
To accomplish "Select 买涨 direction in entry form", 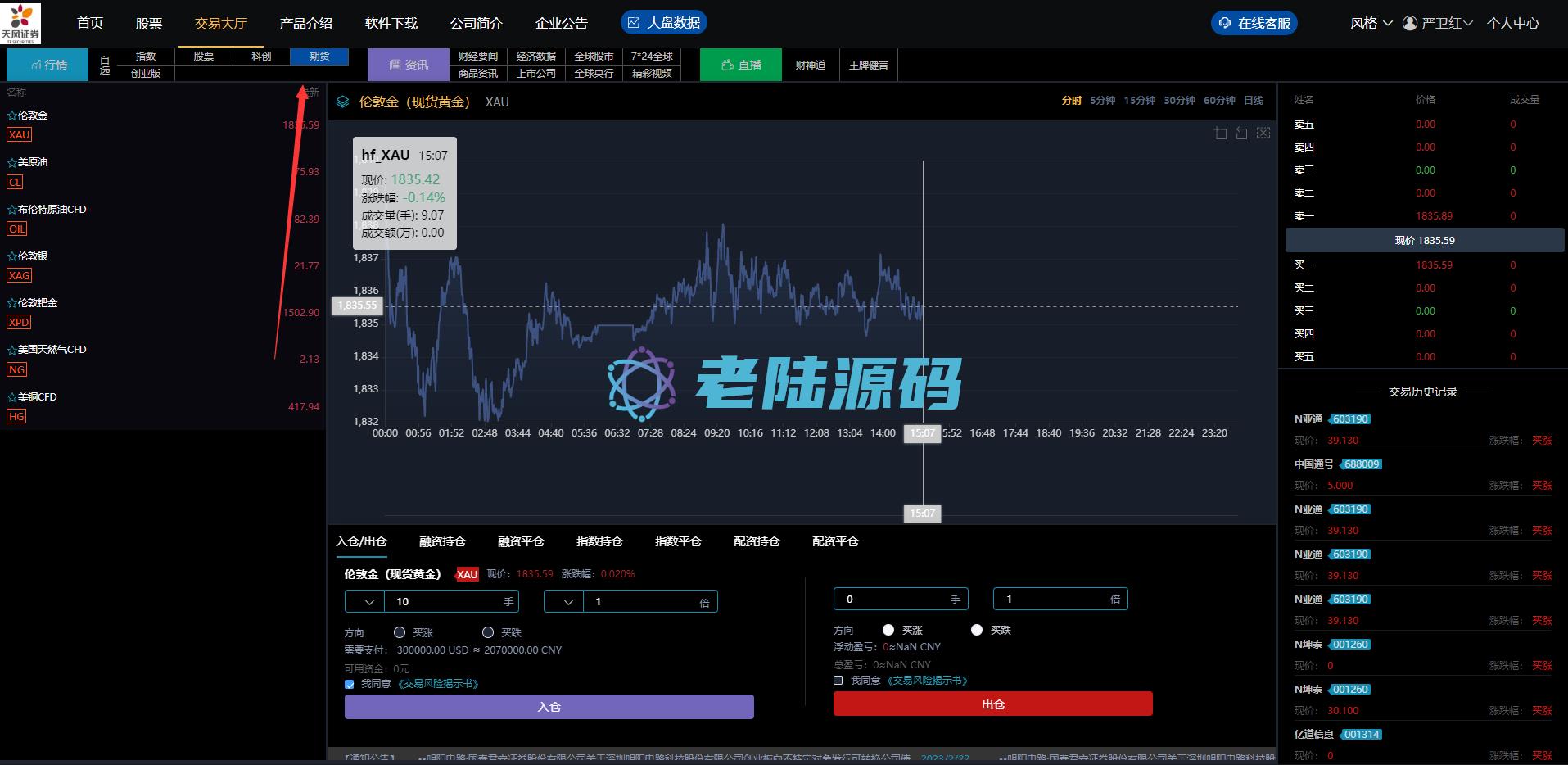I will [400, 632].
